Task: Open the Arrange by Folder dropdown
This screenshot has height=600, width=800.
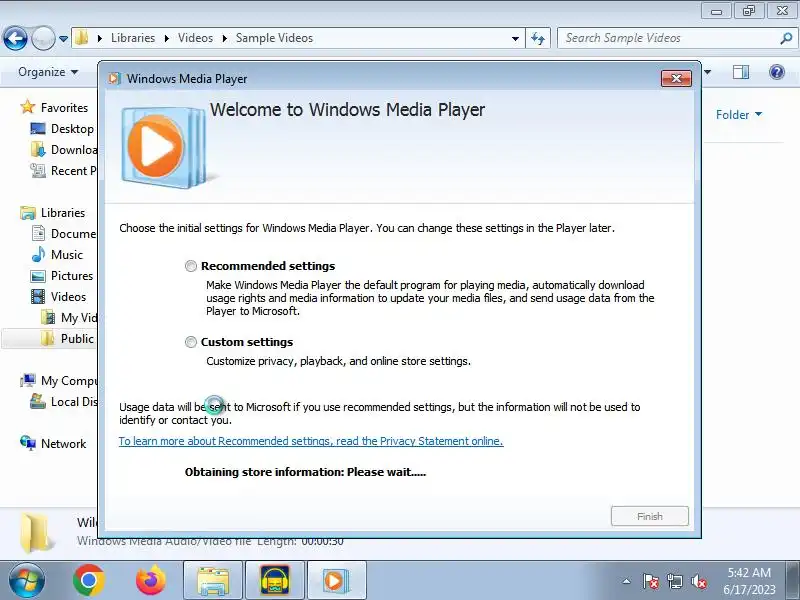Action: 739,115
